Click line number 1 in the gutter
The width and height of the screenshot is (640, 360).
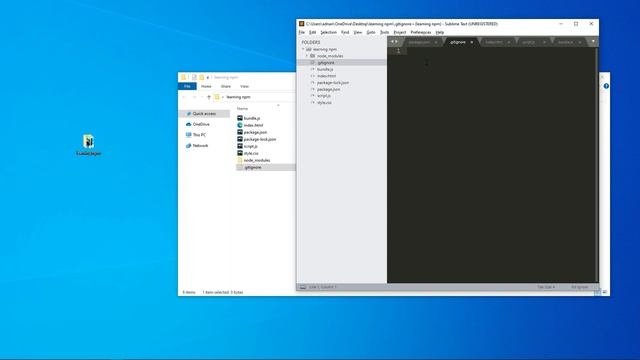[x=398, y=50]
